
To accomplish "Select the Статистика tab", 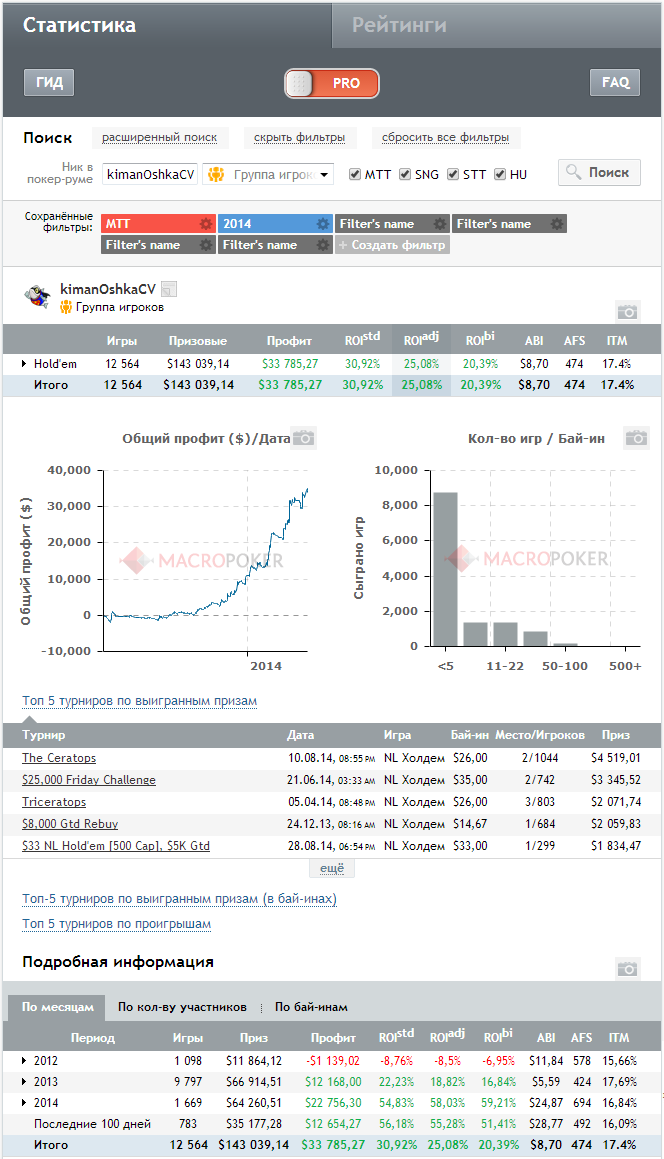I will click(x=167, y=25).
